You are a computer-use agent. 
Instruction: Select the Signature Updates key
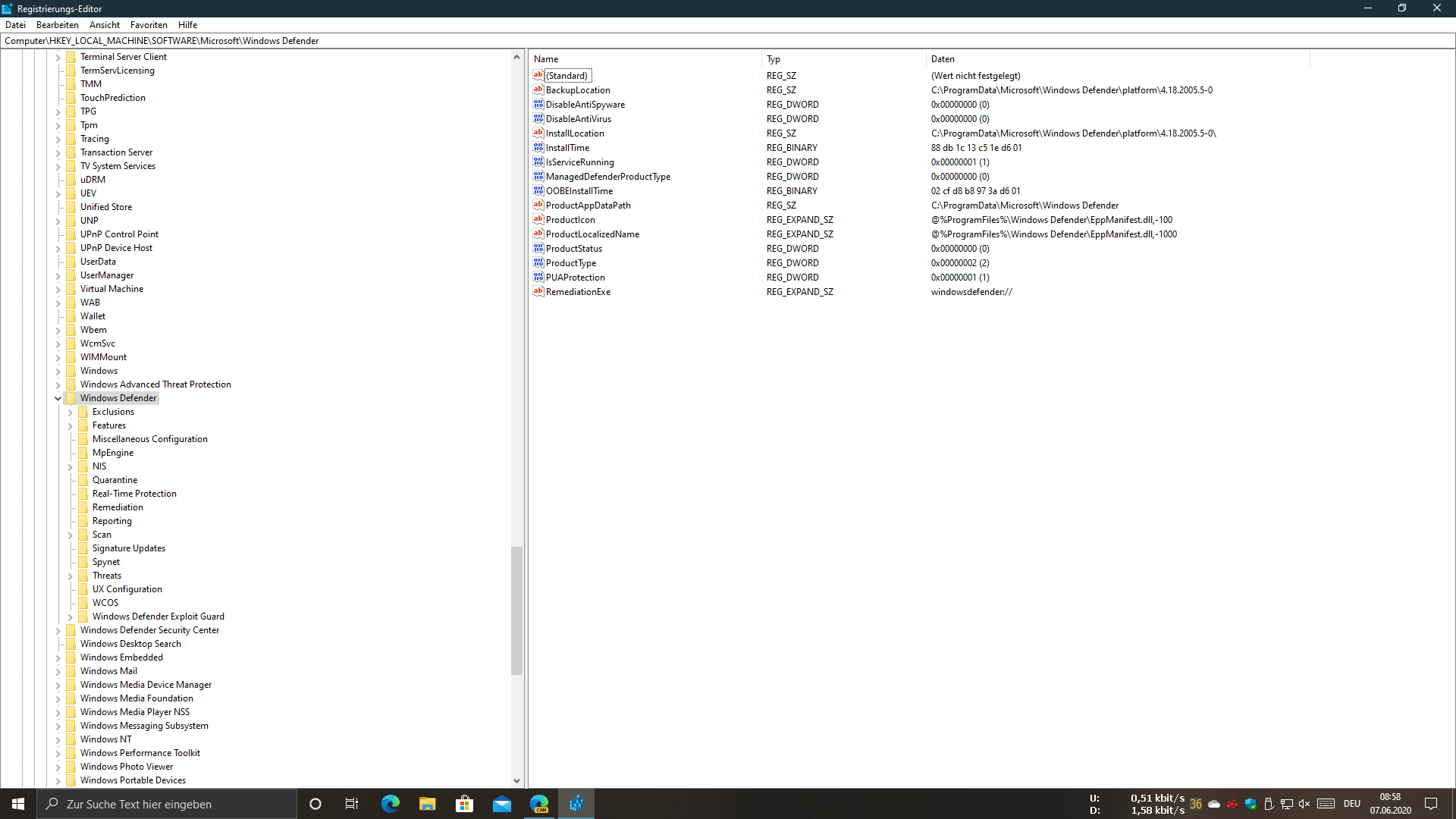(x=128, y=548)
